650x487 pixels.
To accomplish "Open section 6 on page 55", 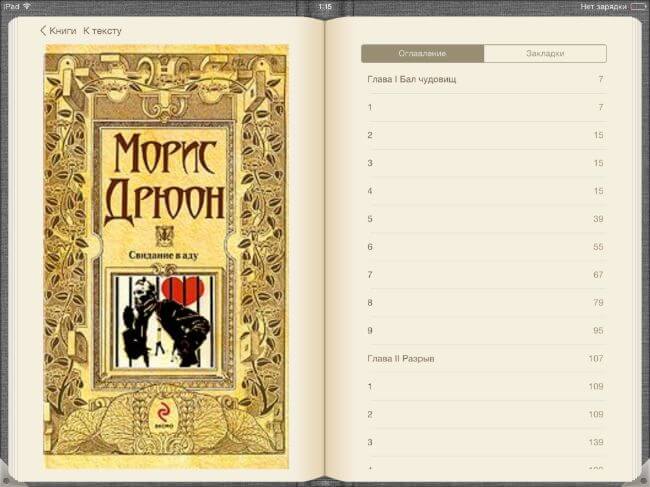I will click(x=485, y=247).
